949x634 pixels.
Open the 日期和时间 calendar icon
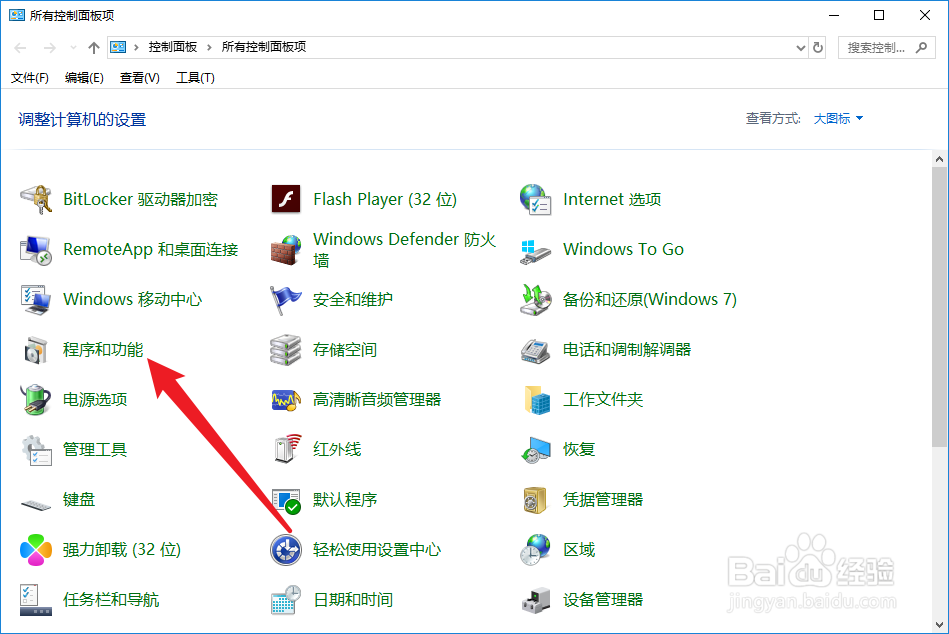286,600
